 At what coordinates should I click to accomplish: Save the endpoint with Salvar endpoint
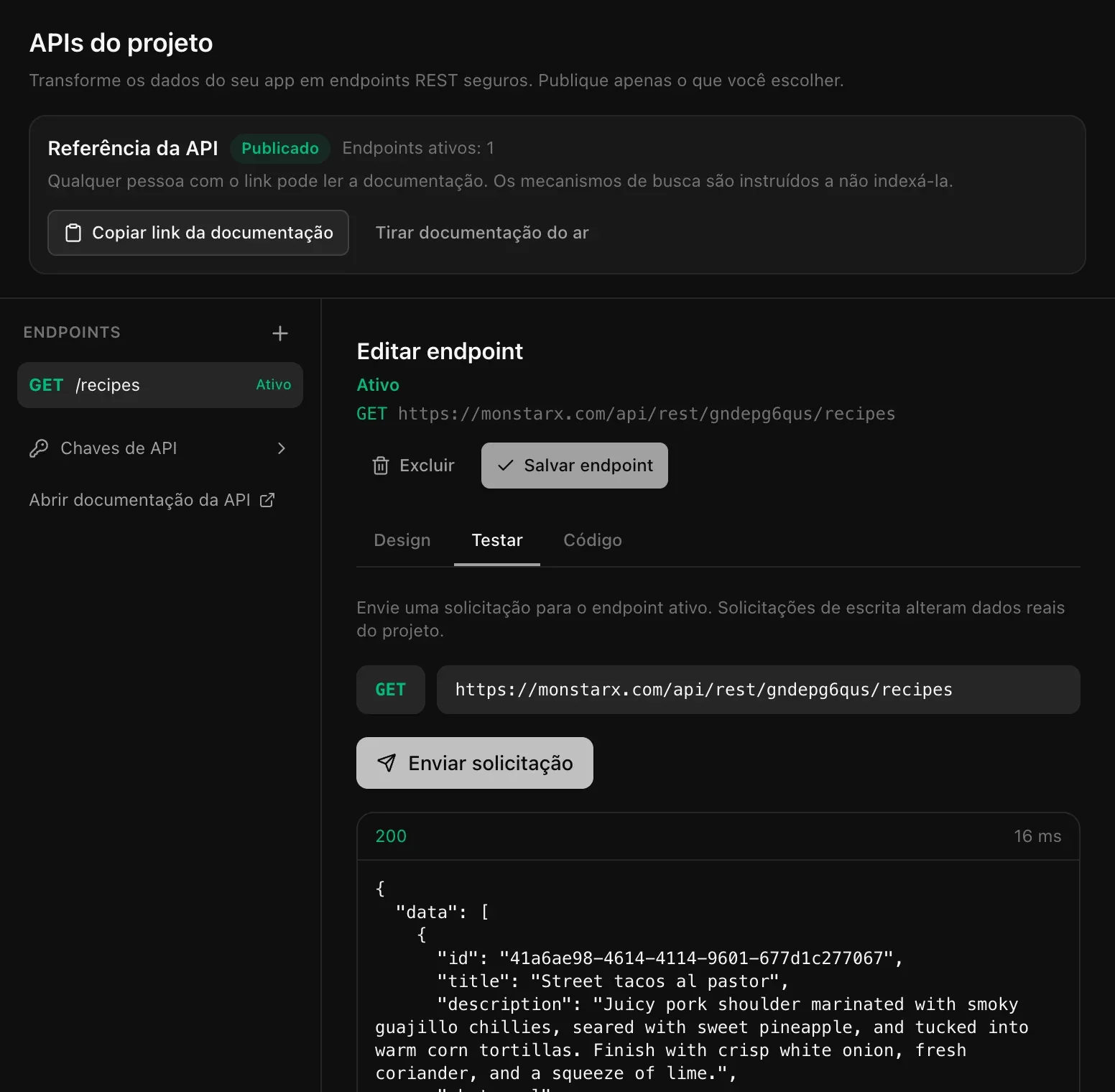[575, 466]
